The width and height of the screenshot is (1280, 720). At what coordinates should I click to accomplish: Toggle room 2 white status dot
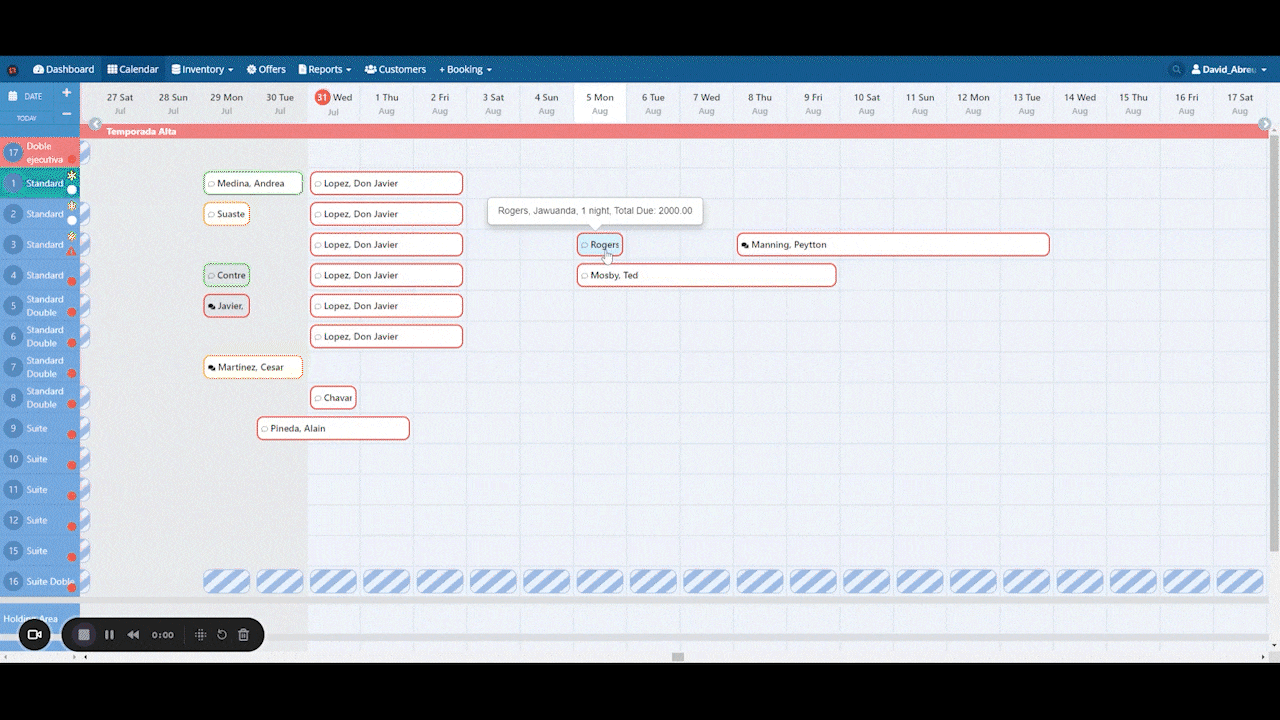point(72,220)
